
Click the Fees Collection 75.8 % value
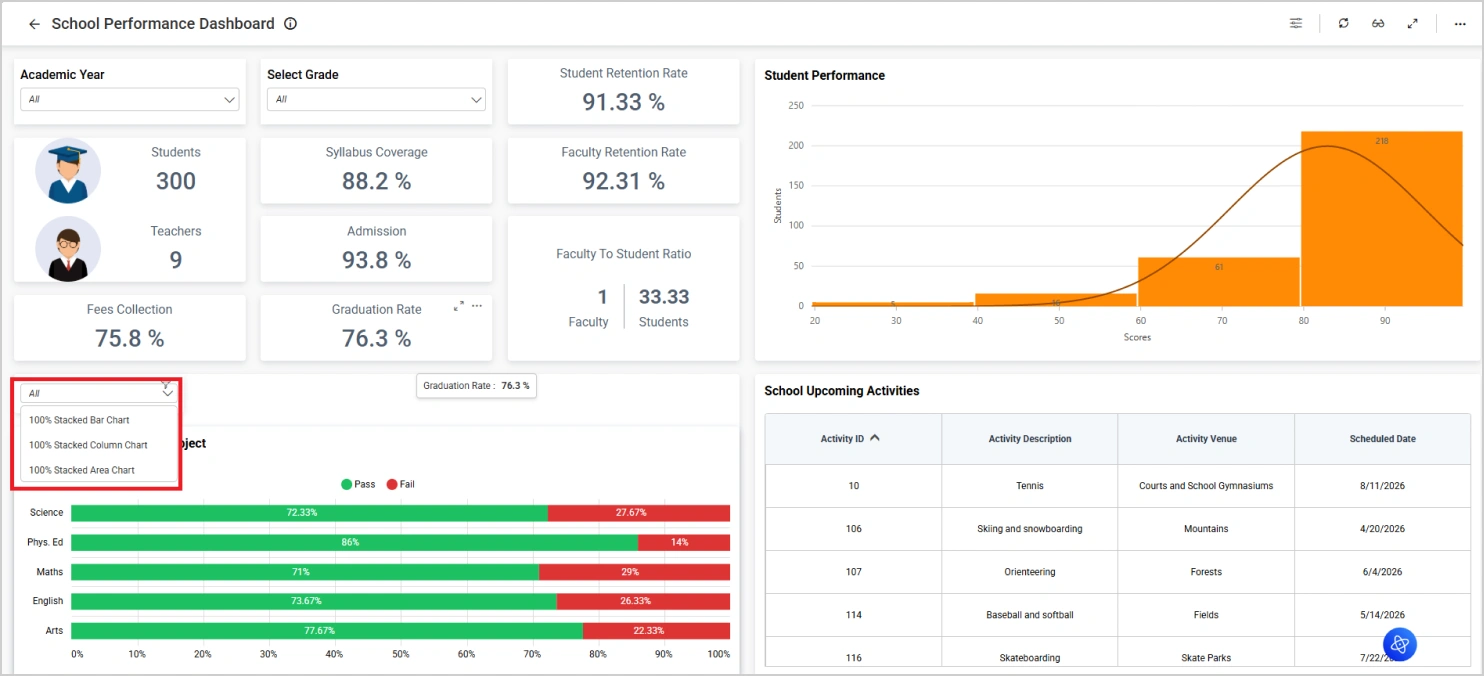130,338
